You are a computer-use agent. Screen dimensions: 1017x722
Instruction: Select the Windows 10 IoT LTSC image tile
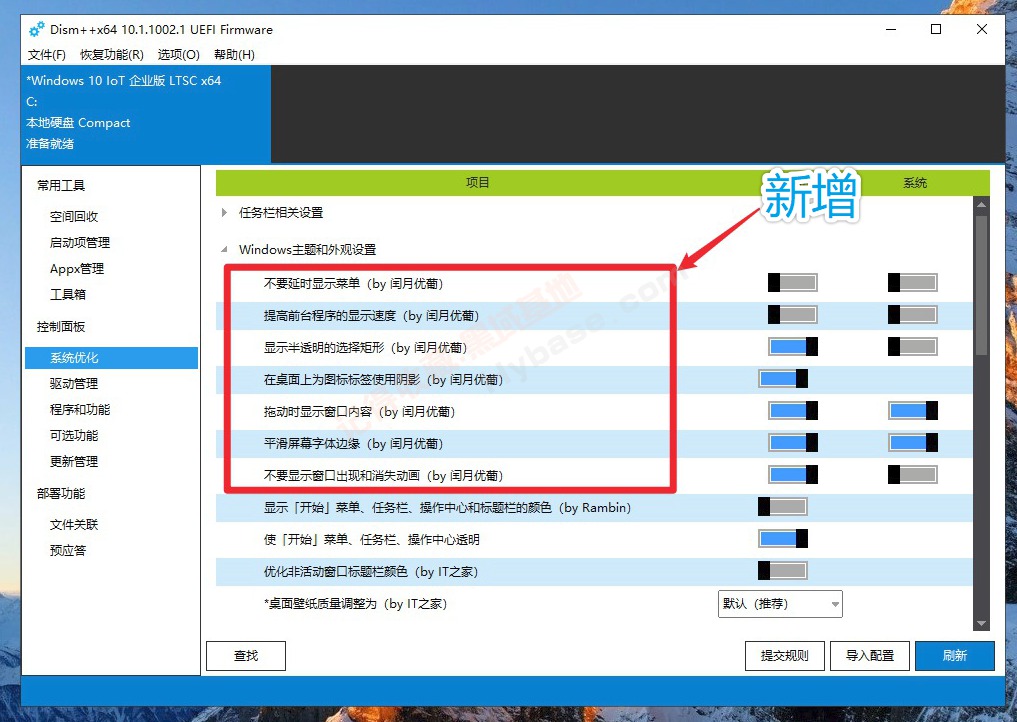point(146,113)
